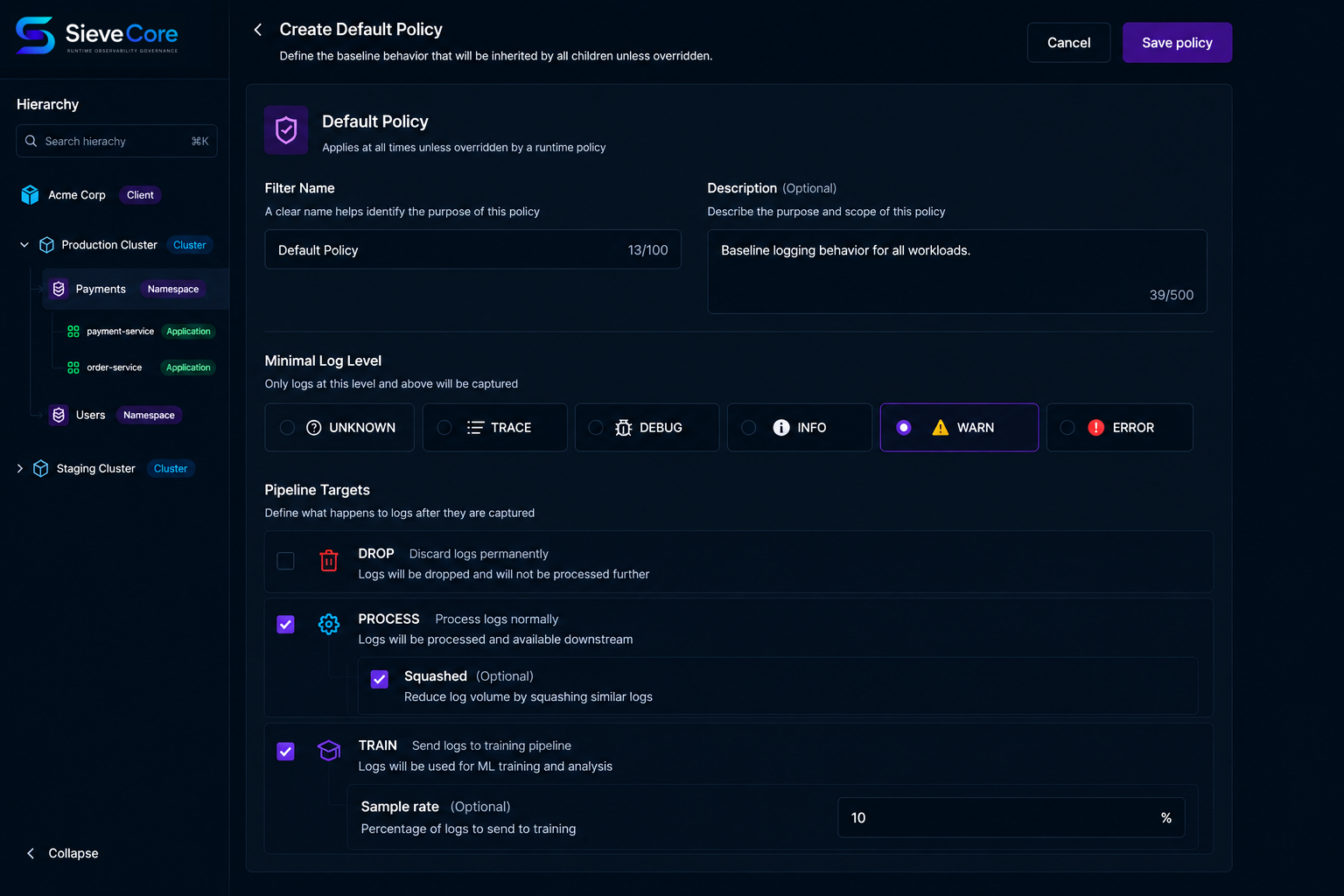Click the Minimal Log Level heading

323,360
